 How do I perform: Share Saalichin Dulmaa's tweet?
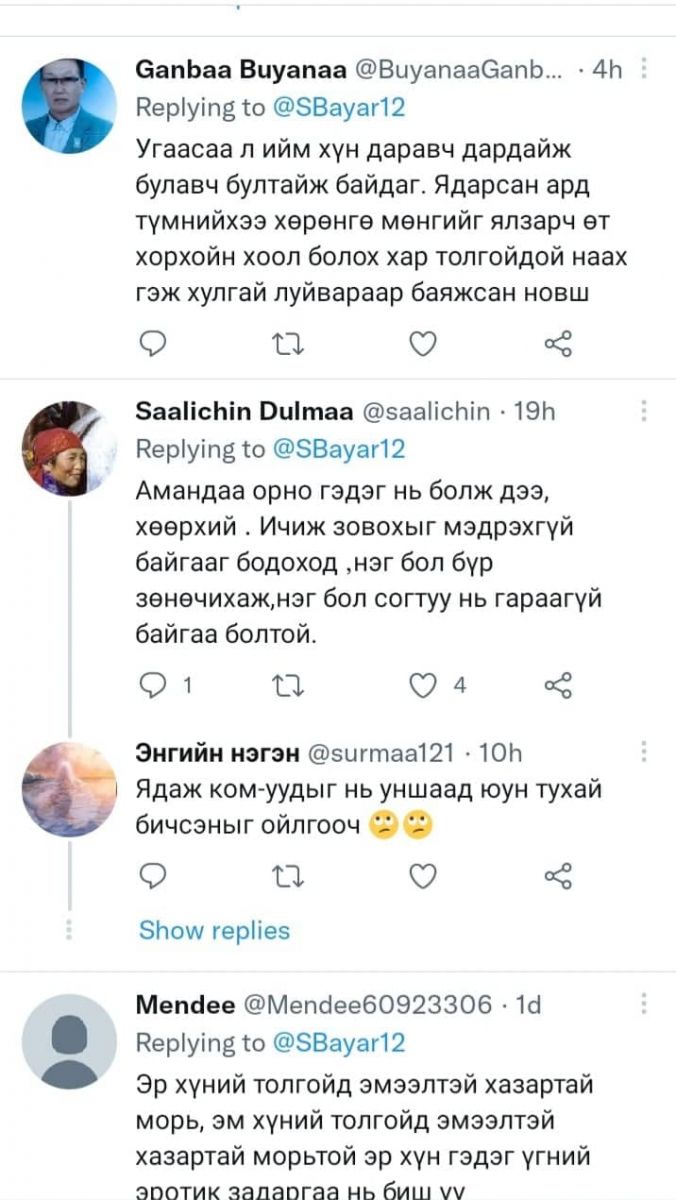point(558,685)
